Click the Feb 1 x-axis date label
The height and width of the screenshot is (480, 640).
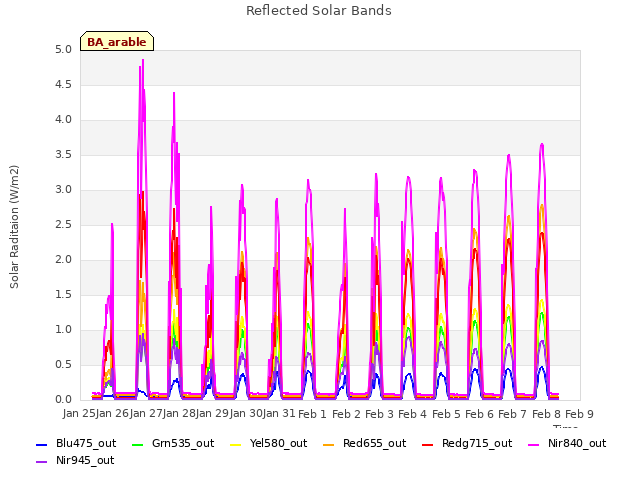coord(312,414)
